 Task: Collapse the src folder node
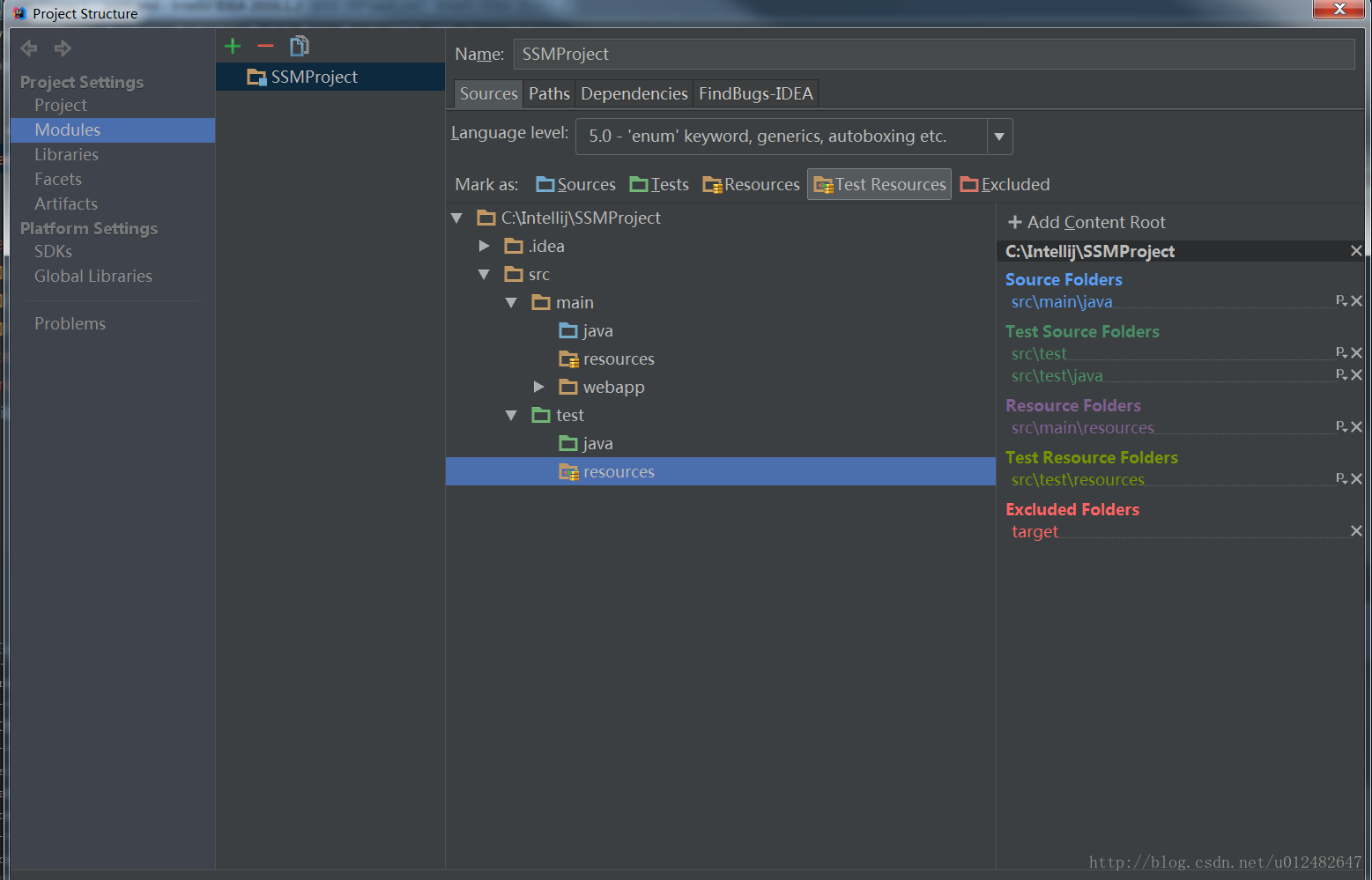[484, 274]
